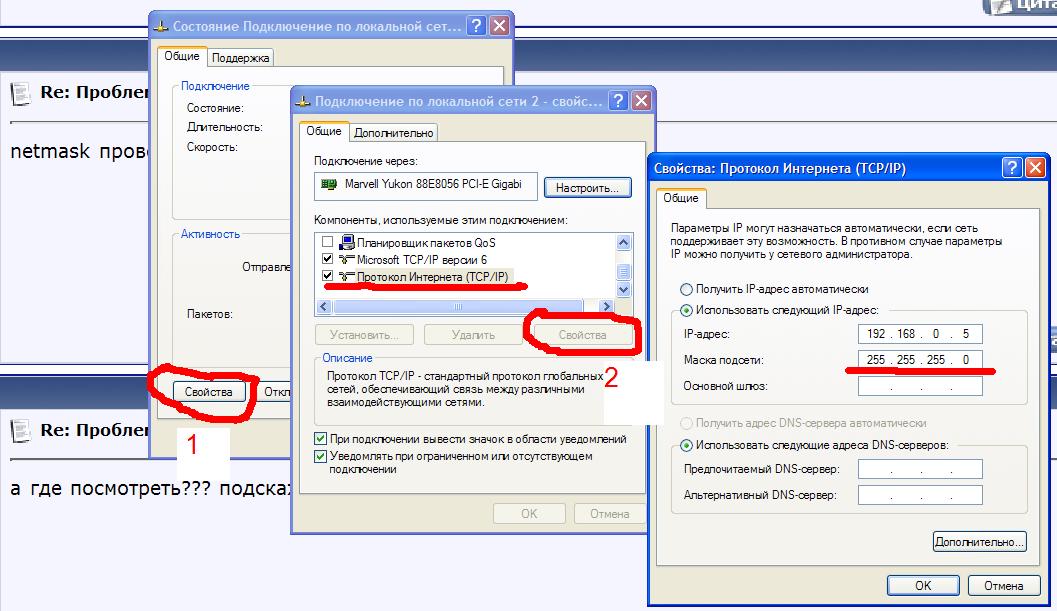The image size is (1057, 611).
Task: Click Маска подсети field 255.255.255.0
Action: pos(920,359)
